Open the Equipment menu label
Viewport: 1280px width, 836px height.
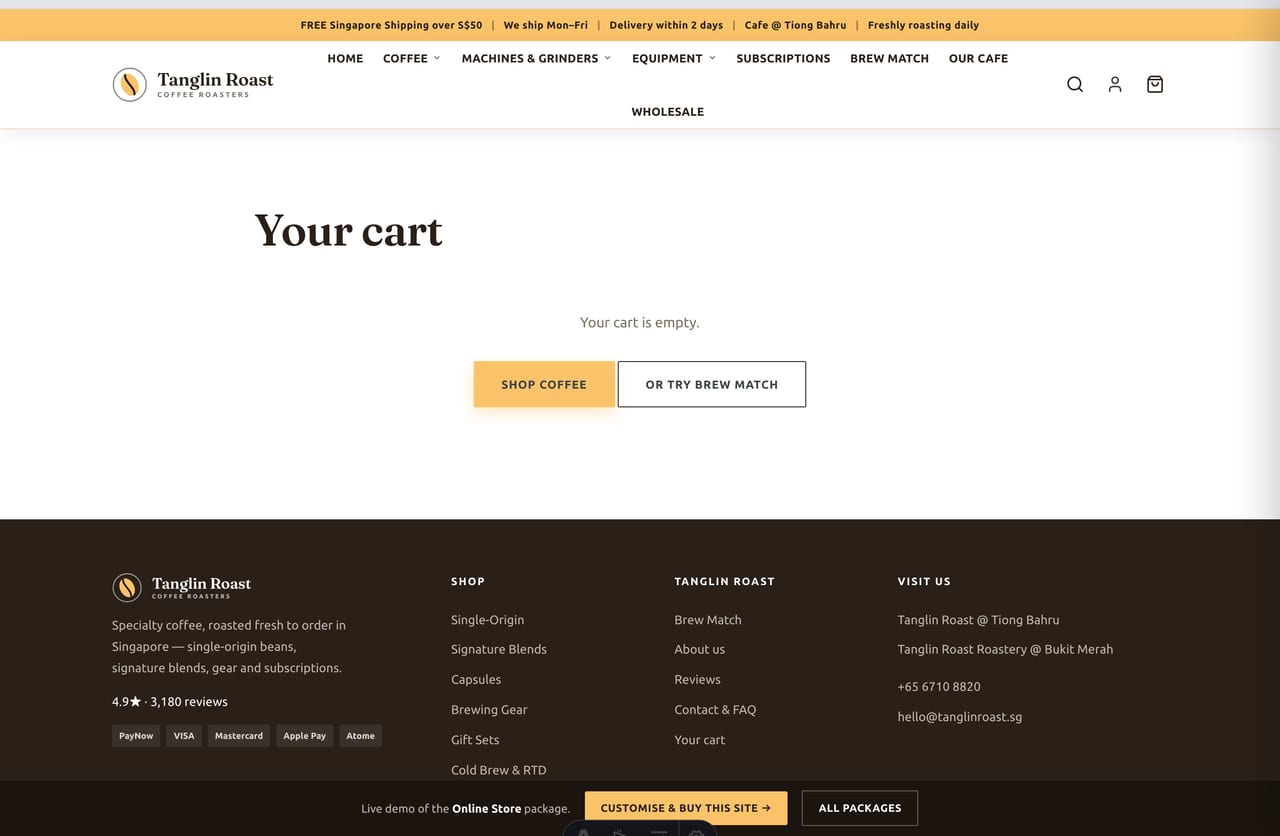(667, 58)
